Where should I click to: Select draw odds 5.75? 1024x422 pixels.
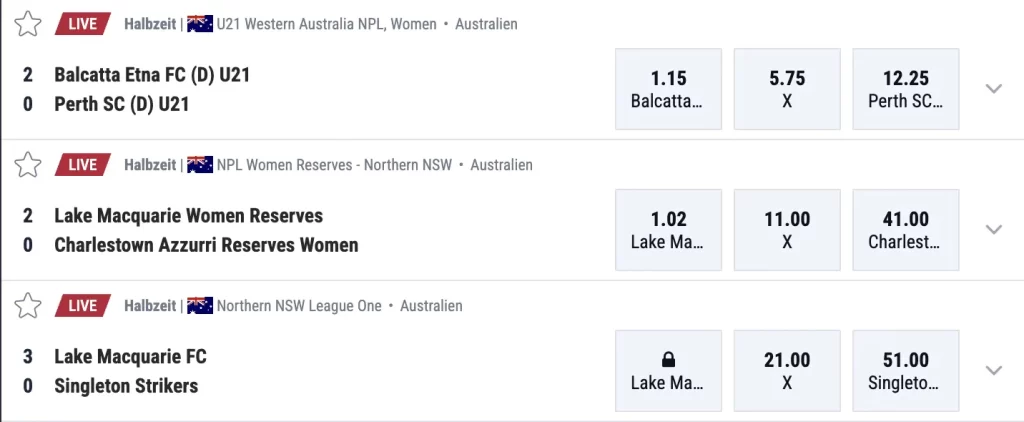787,89
